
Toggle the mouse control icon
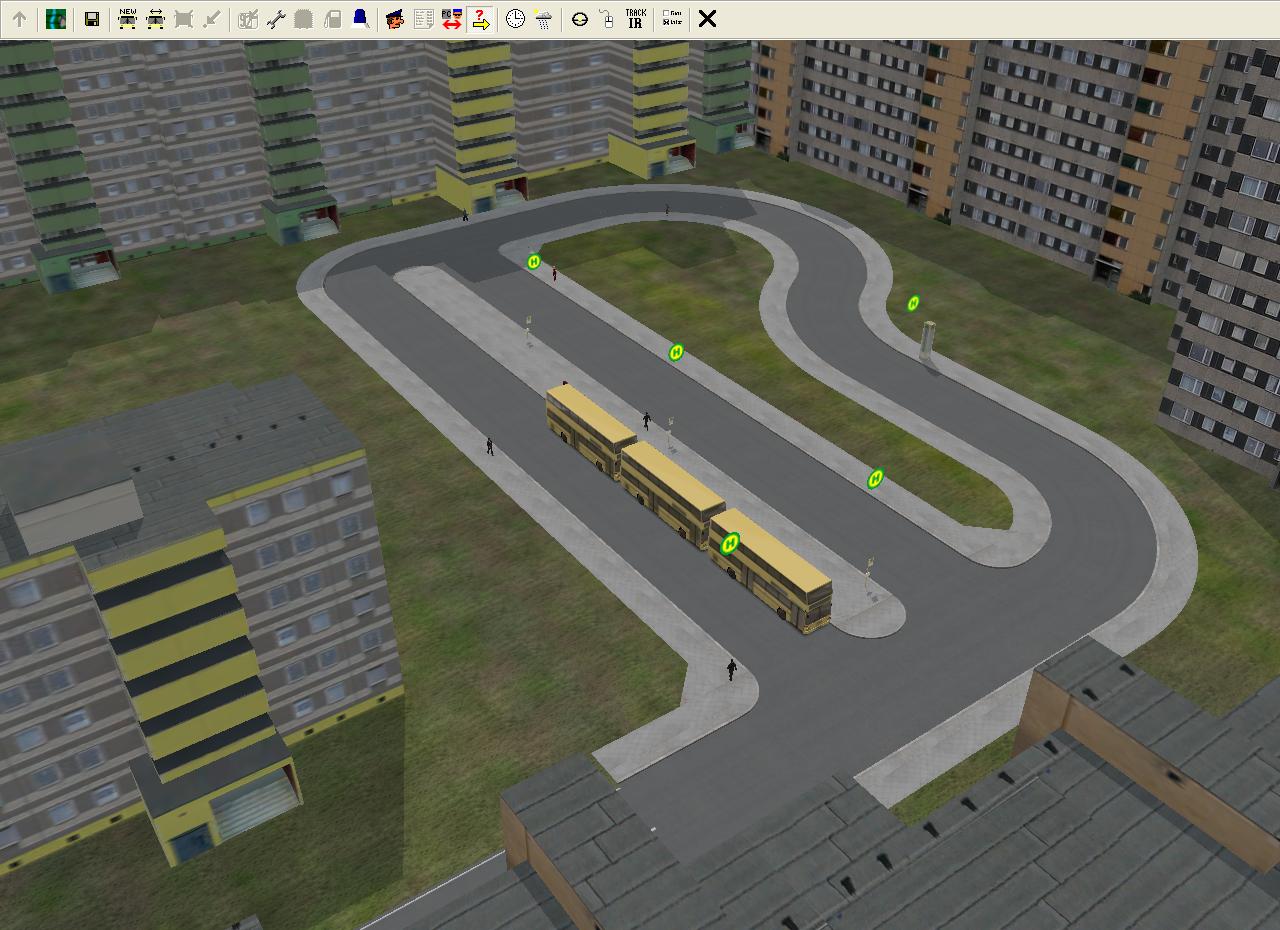pos(606,19)
